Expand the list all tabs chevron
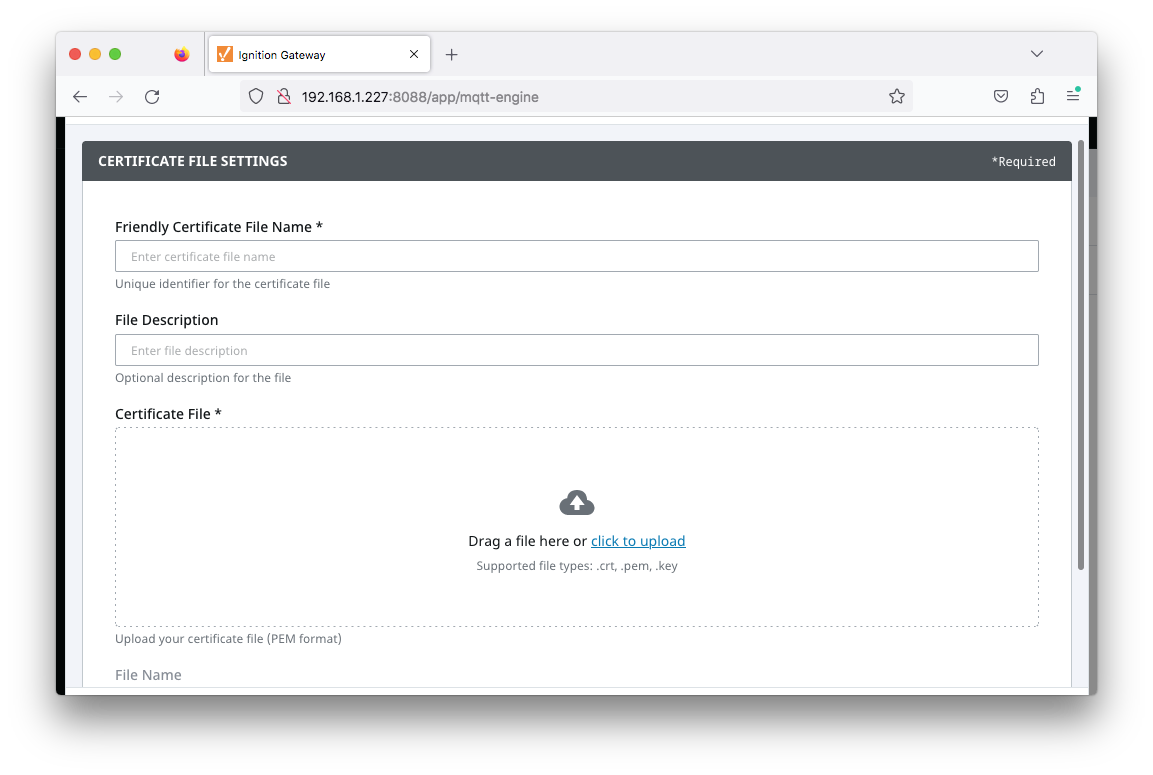Screen dimensions: 1153x775 tap(1037, 54)
